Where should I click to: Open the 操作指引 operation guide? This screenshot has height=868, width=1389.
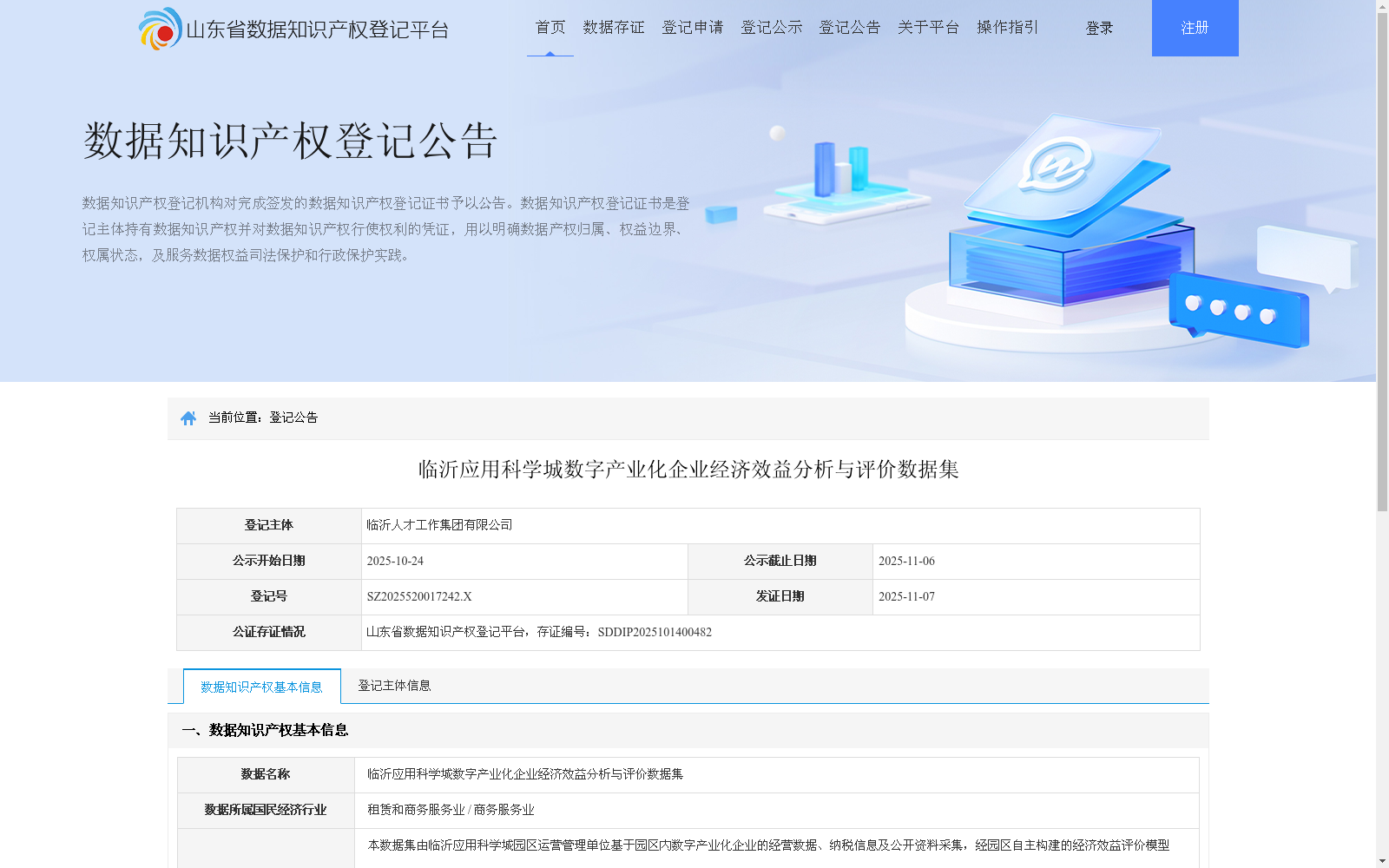[x=1005, y=27]
